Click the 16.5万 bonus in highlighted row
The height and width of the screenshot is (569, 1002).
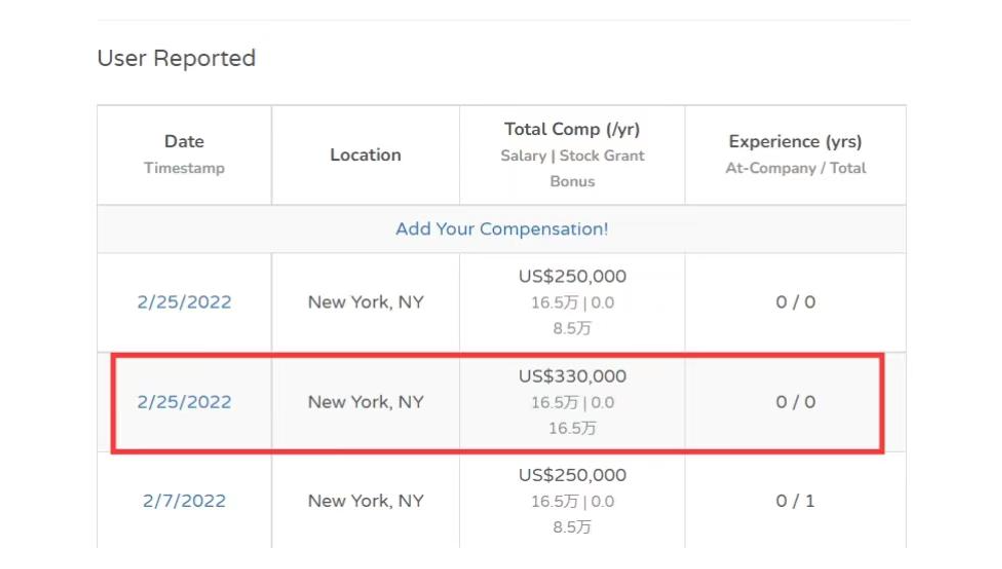(572, 428)
